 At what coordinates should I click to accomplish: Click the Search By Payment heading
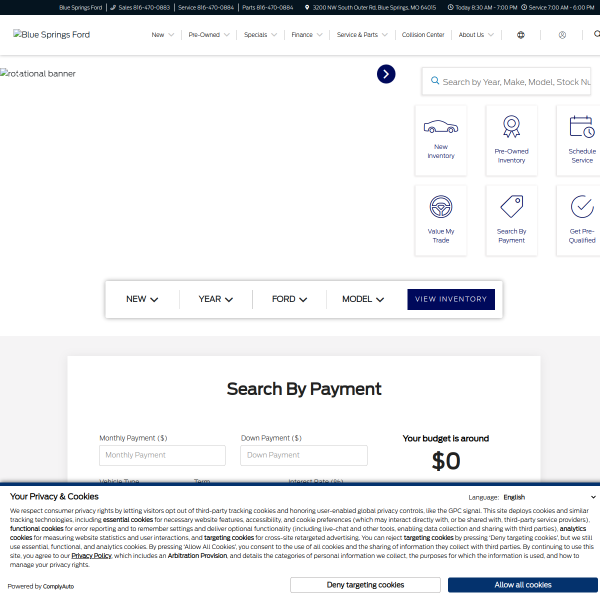(304, 389)
